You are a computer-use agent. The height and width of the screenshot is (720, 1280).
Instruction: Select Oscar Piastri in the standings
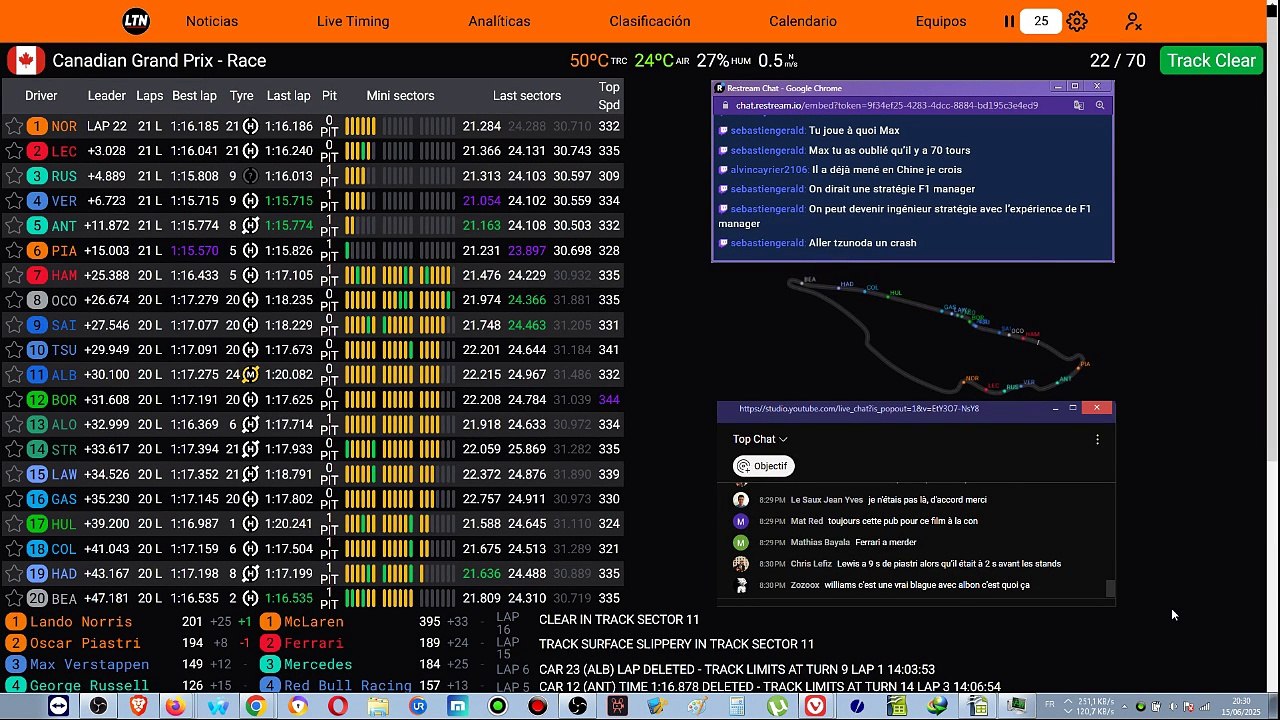point(85,643)
